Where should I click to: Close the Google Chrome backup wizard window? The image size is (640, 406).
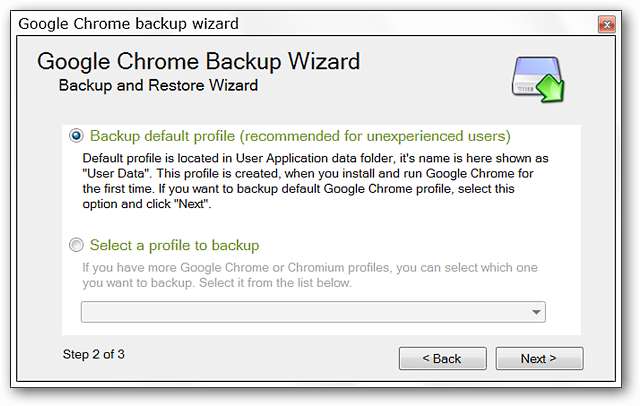click(605, 21)
